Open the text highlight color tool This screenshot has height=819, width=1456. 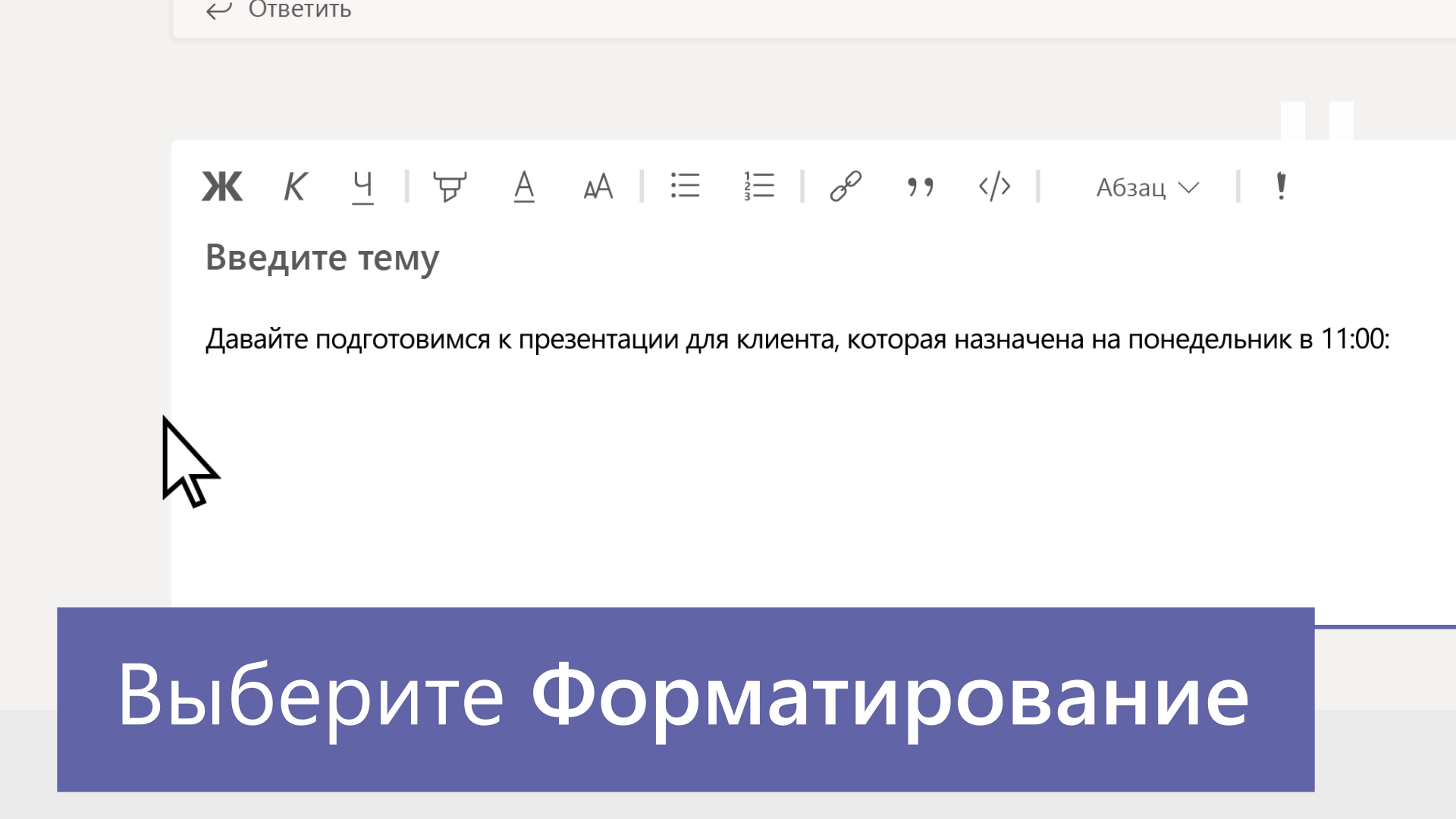point(450,187)
